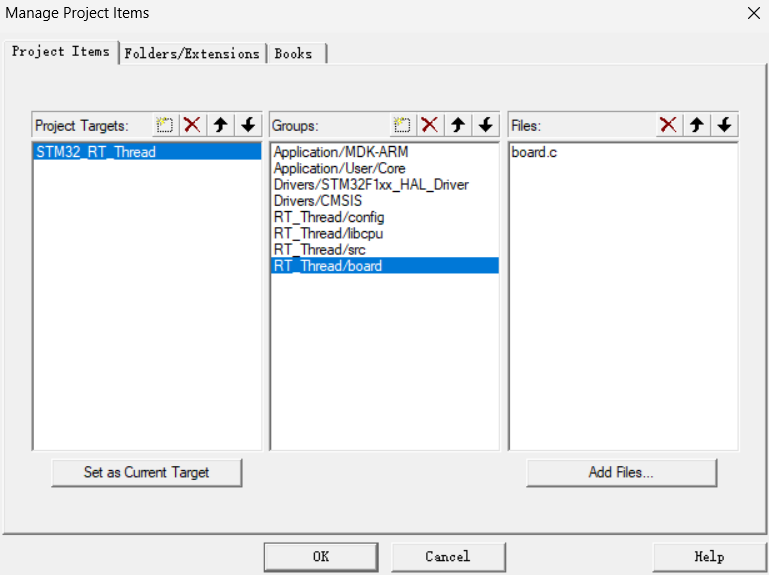Open the Books tab
769x575 pixels.
pos(296,53)
